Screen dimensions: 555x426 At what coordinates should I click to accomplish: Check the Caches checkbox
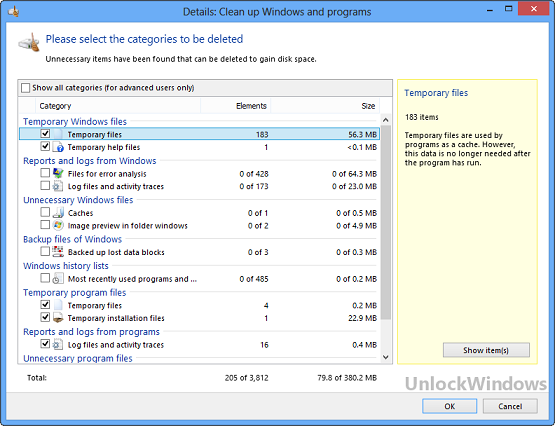[45, 212]
